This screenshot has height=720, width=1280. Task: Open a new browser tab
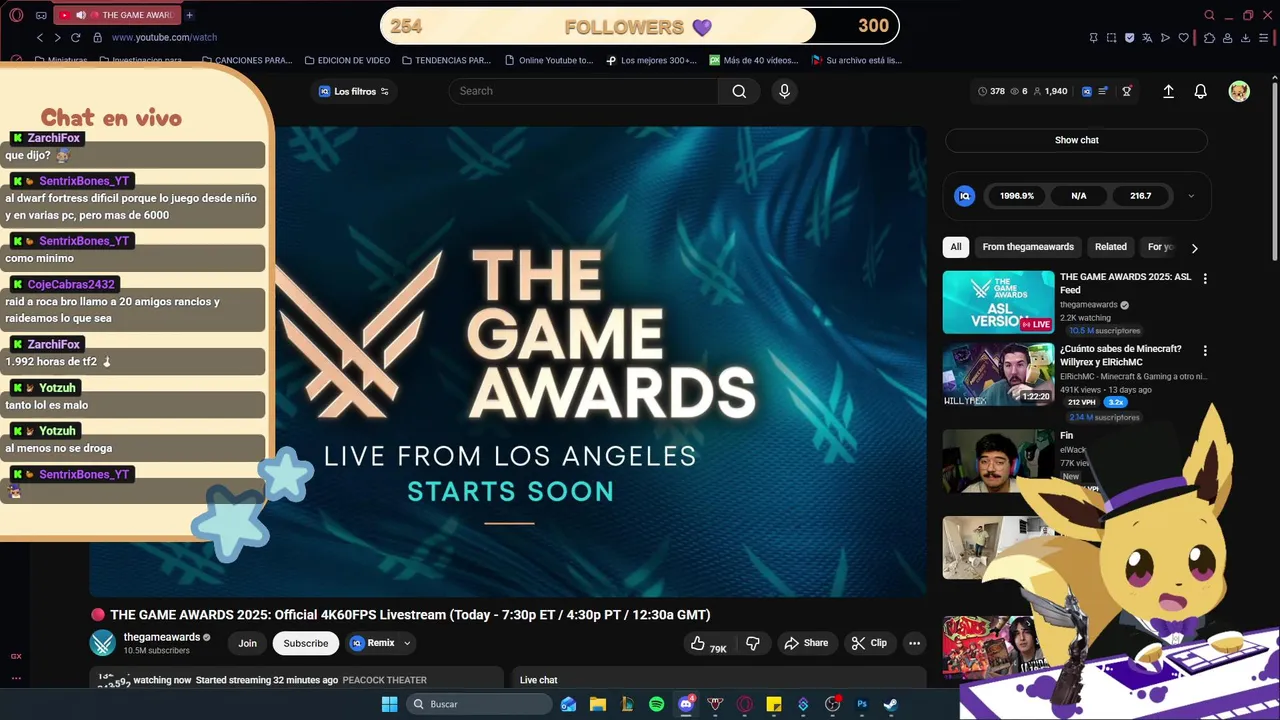(x=189, y=15)
